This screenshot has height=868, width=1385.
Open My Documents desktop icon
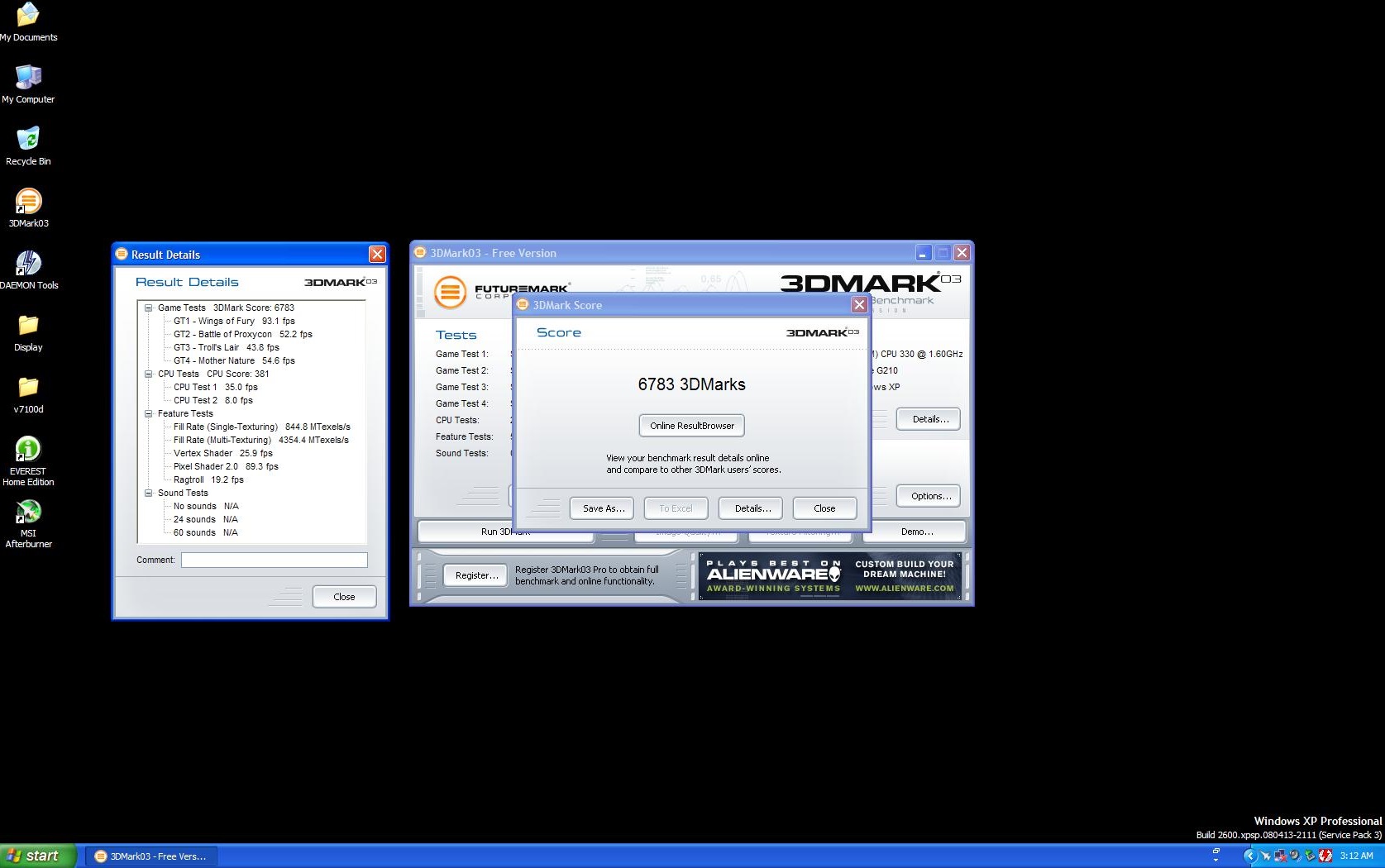click(28, 22)
